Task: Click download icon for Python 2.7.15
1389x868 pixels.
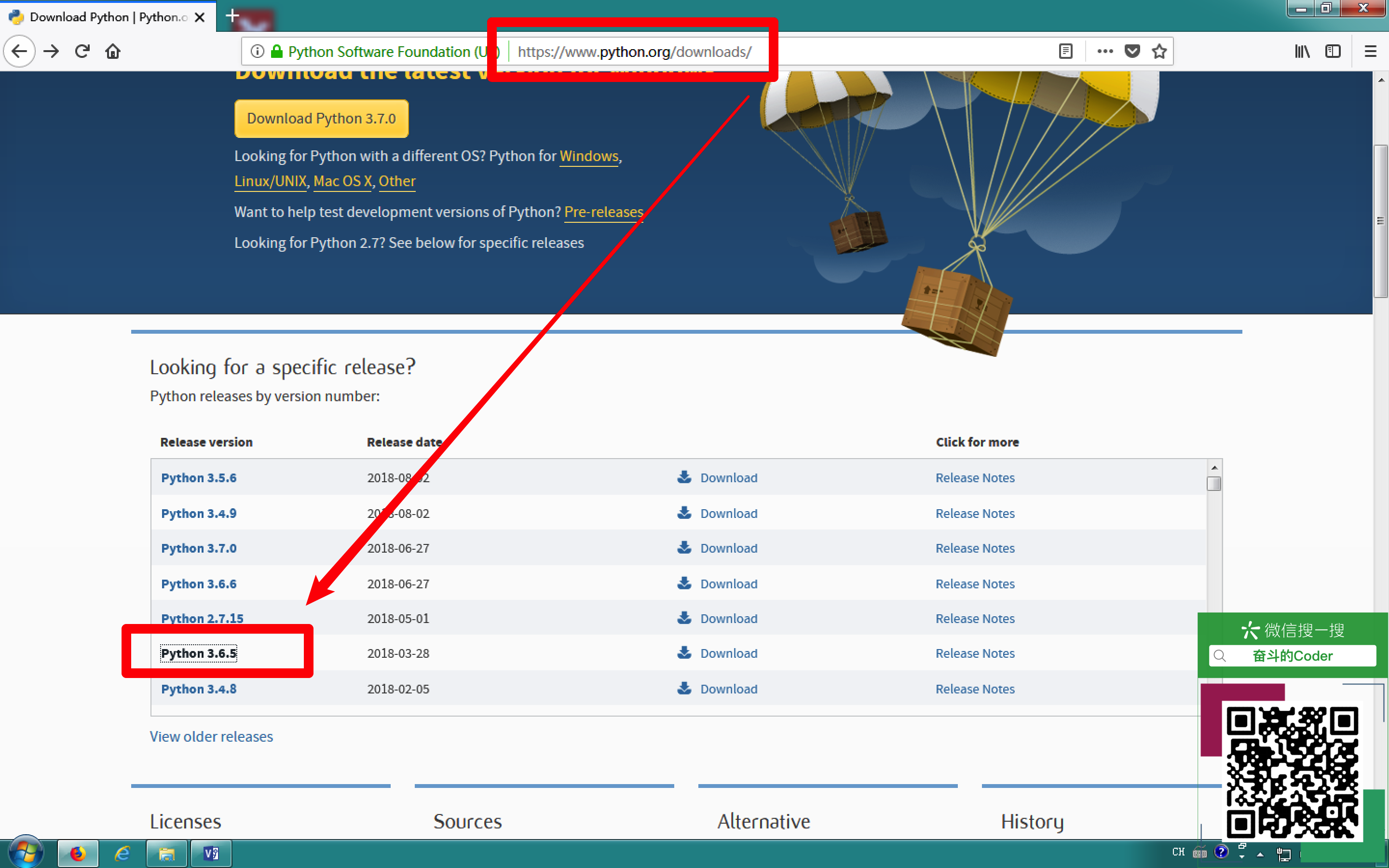Action: [x=683, y=618]
